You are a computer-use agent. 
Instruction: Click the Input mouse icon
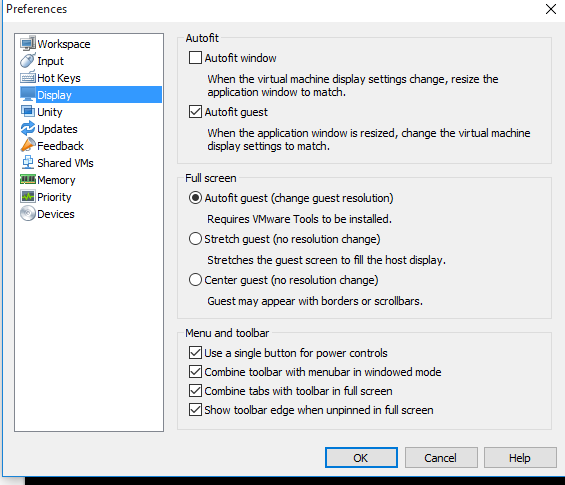tap(28, 61)
